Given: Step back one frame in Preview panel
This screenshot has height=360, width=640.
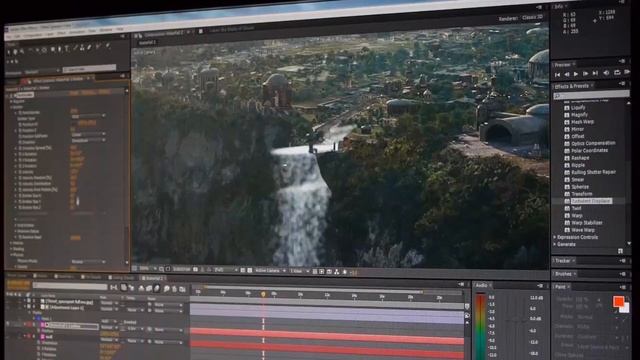Looking at the screenshot, I should [567, 74].
